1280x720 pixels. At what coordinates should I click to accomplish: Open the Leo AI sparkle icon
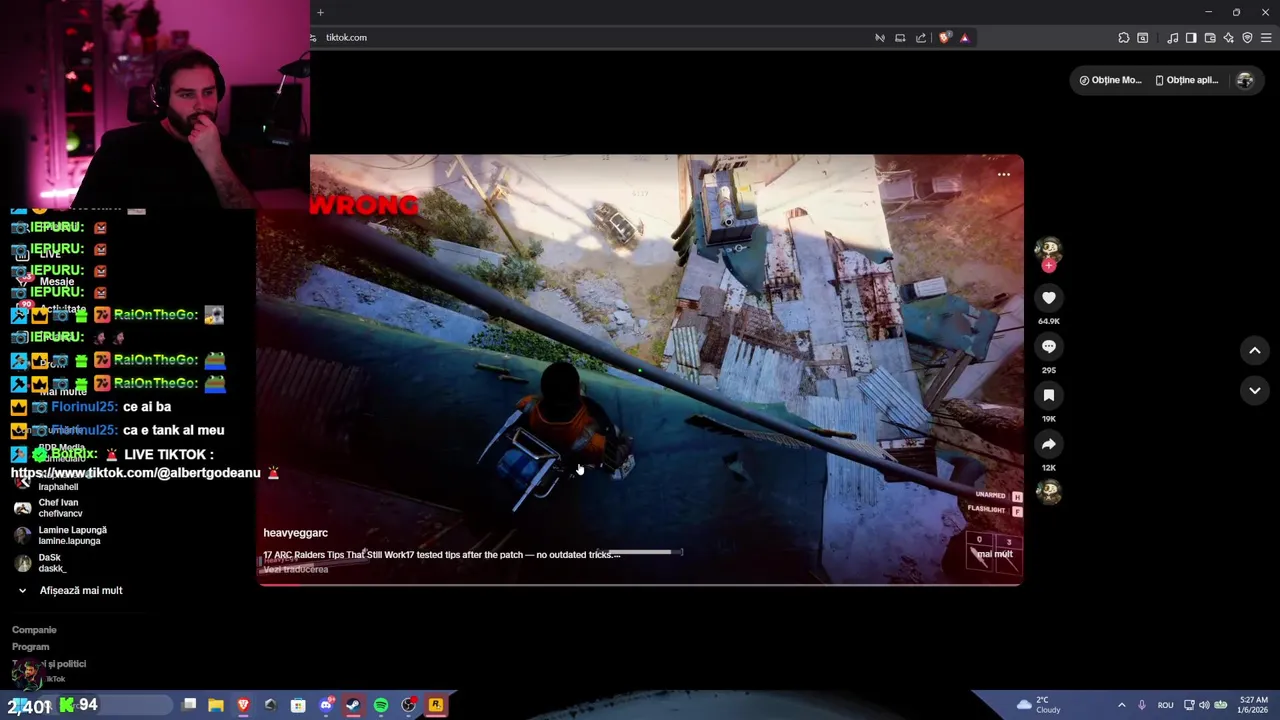click(x=1228, y=38)
